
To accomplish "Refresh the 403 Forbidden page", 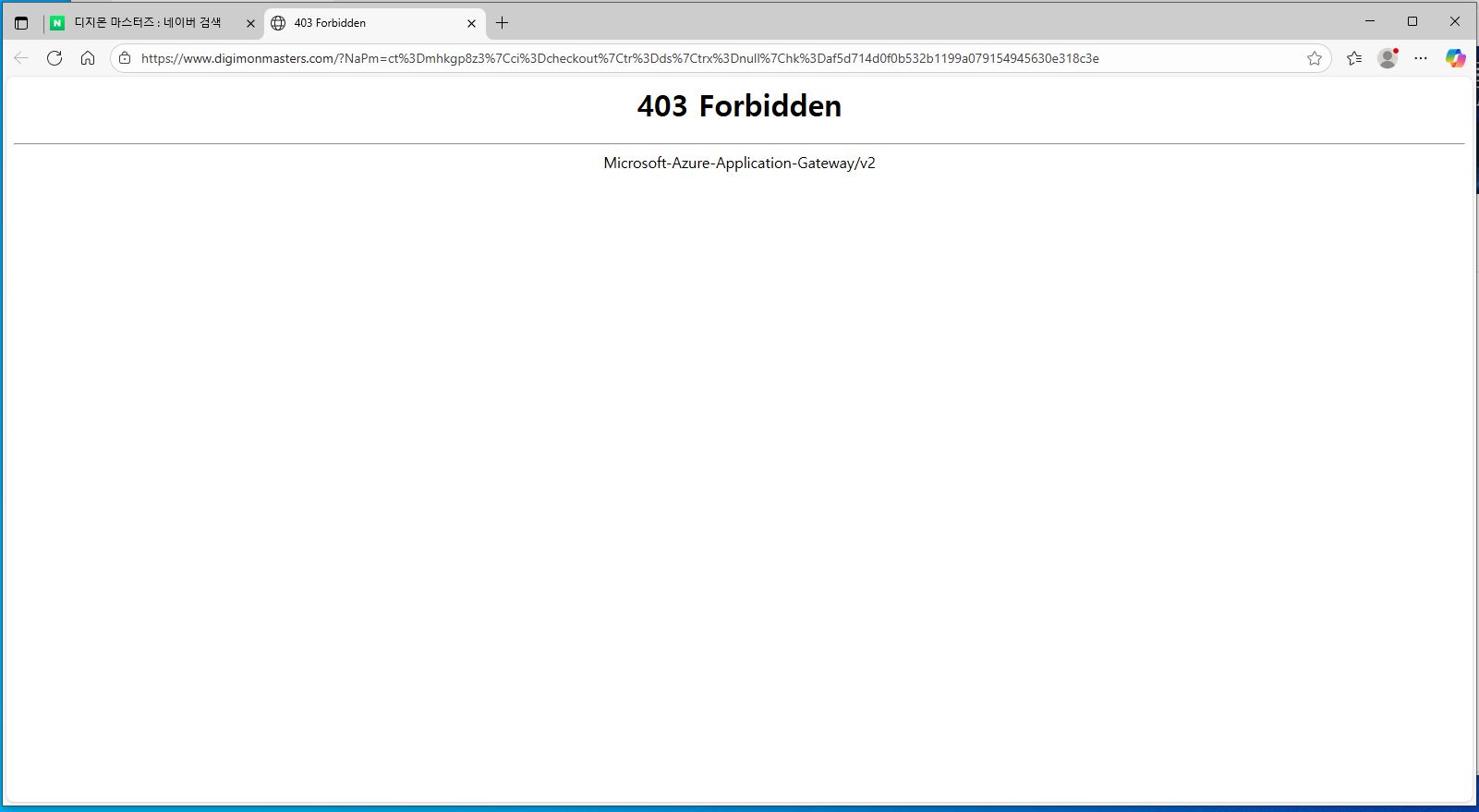I will point(55,58).
